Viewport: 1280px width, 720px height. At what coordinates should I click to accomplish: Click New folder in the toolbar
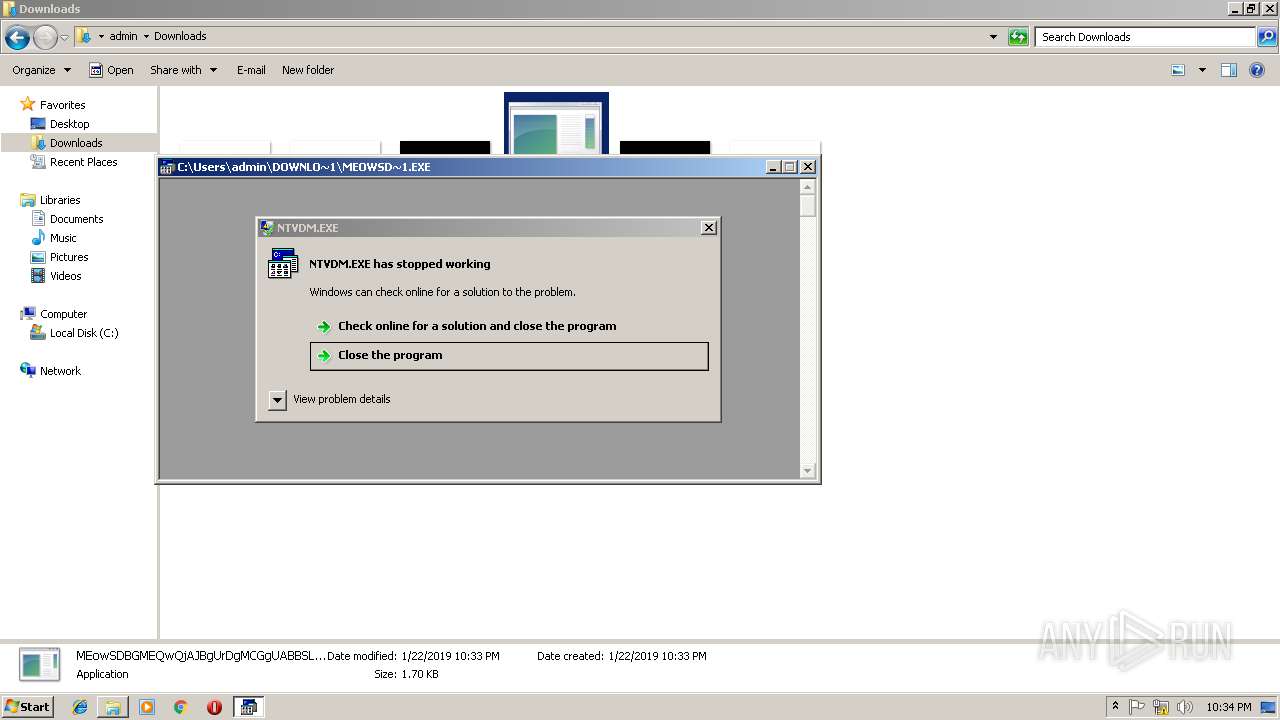pyautogui.click(x=308, y=70)
